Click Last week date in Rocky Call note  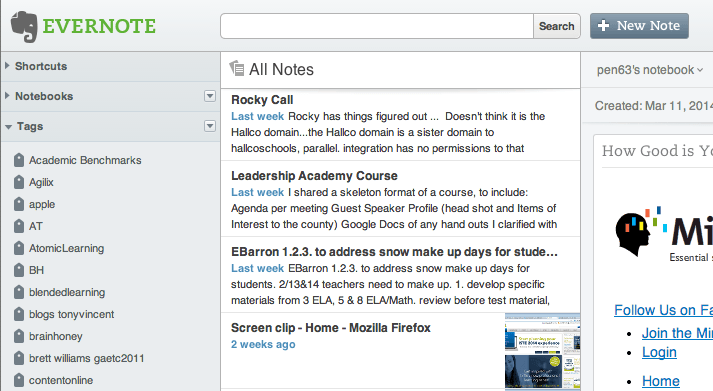pos(257,116)
